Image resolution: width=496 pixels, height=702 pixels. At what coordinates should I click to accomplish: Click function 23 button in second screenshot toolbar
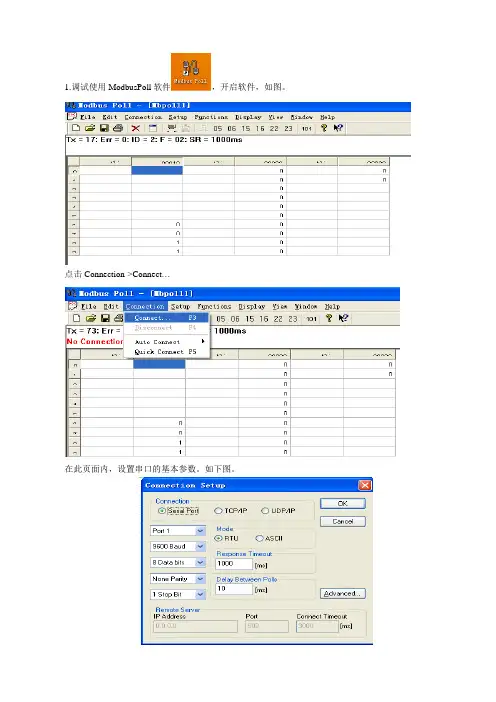tap(292, 319)
